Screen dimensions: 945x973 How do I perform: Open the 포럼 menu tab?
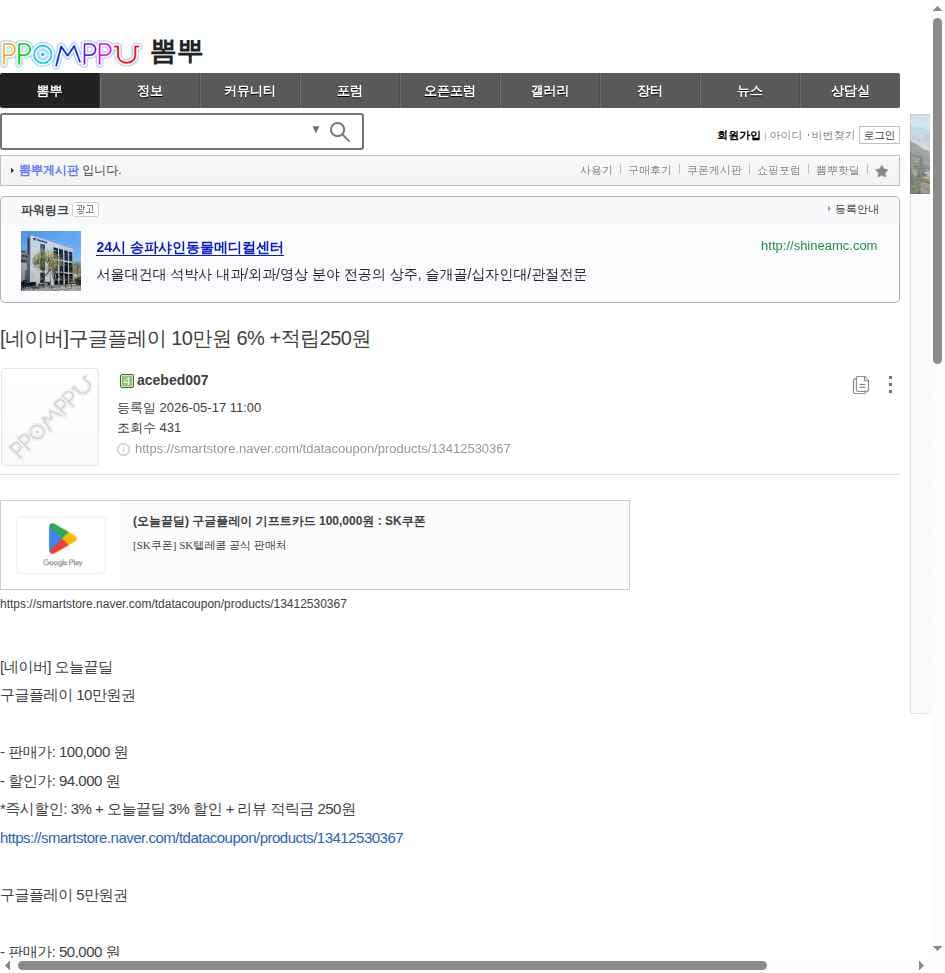click(349, 91)
